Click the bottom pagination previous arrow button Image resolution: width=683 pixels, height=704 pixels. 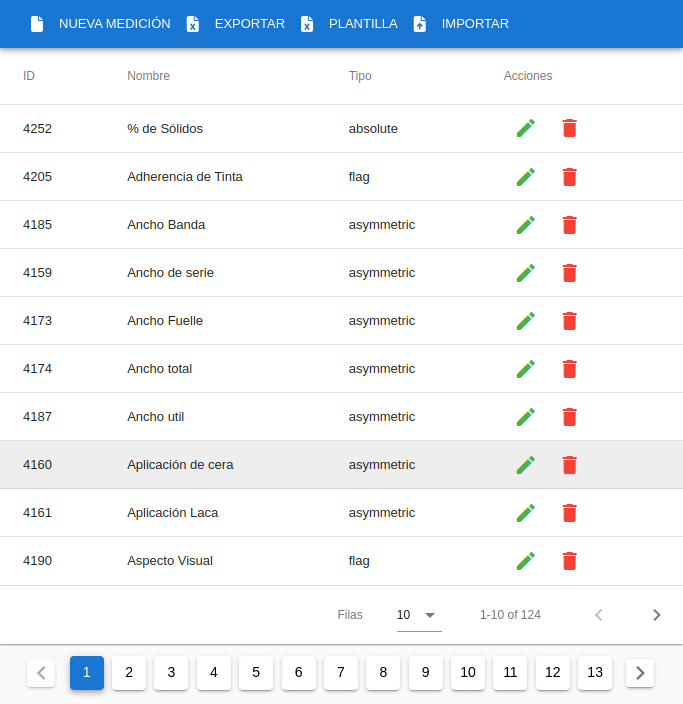[41, 673]
